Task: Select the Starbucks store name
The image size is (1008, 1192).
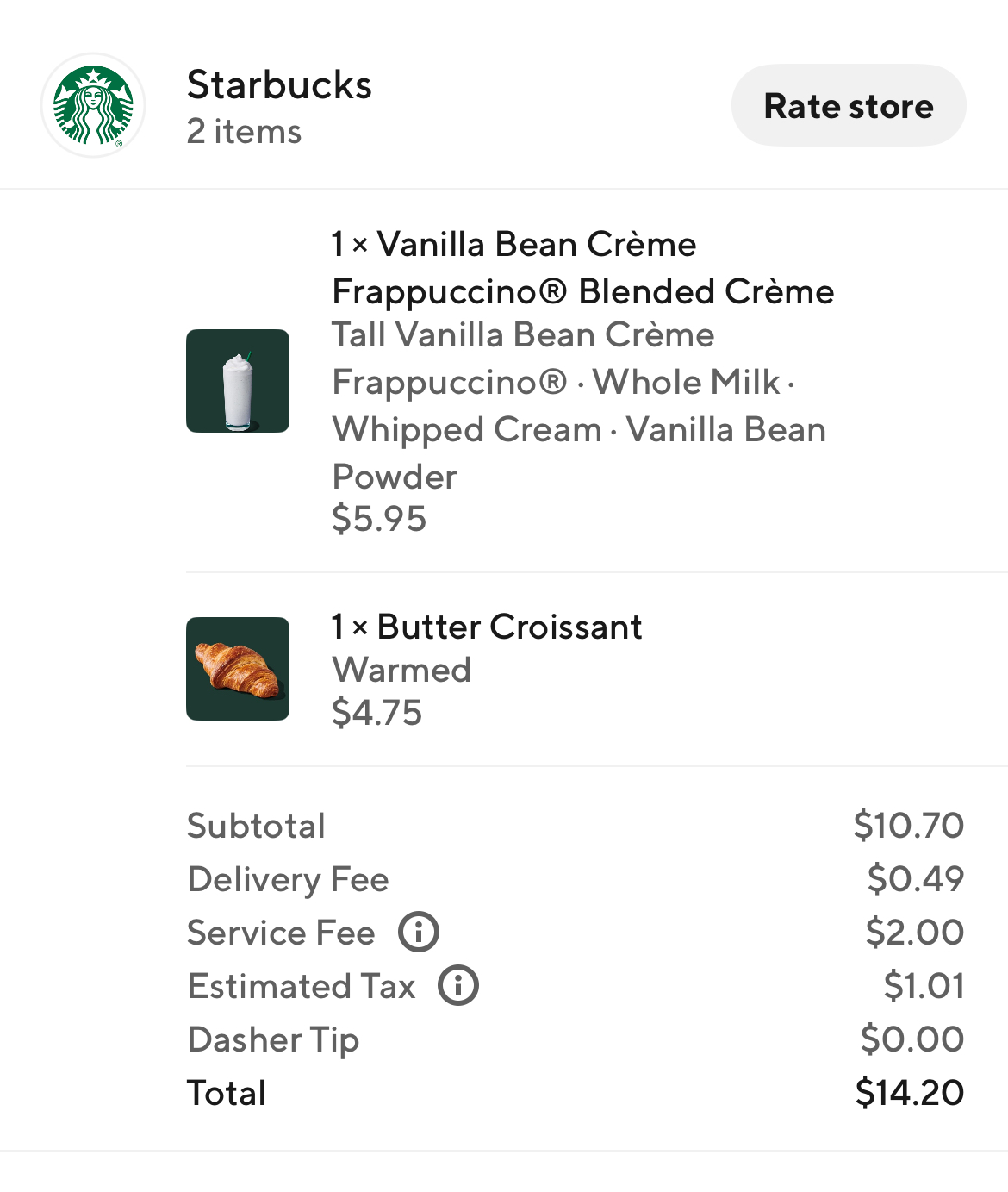Action: 279,84
